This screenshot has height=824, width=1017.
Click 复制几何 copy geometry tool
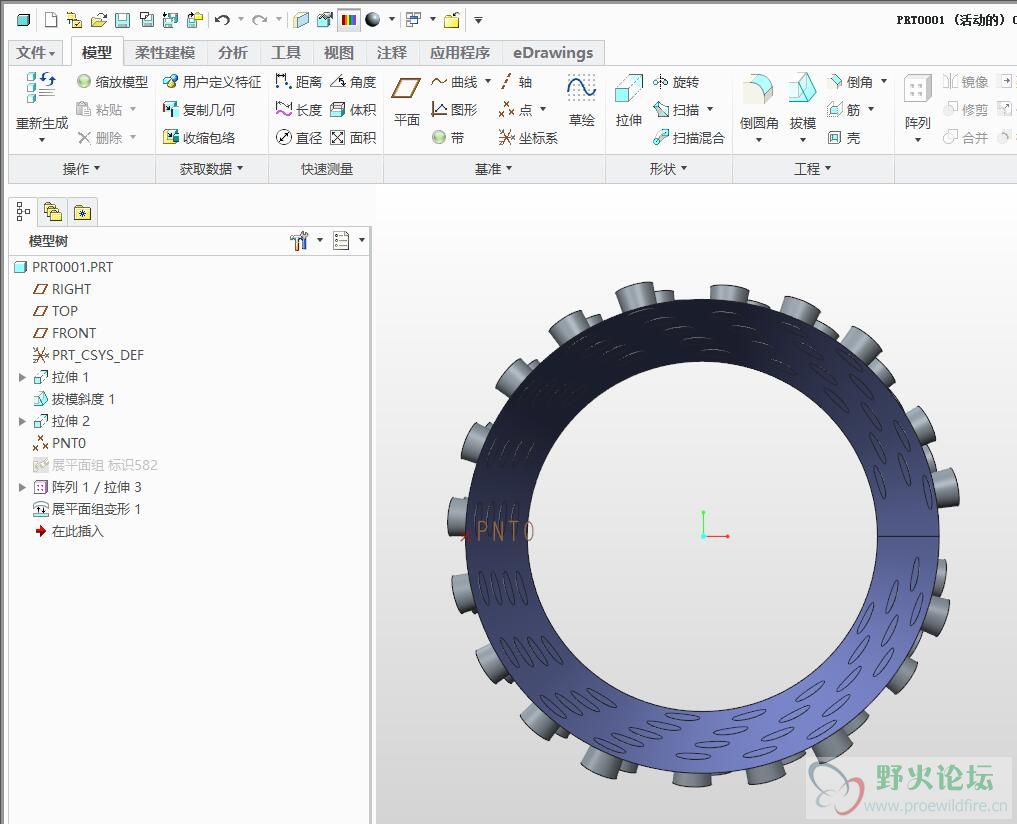pos(199,110)
